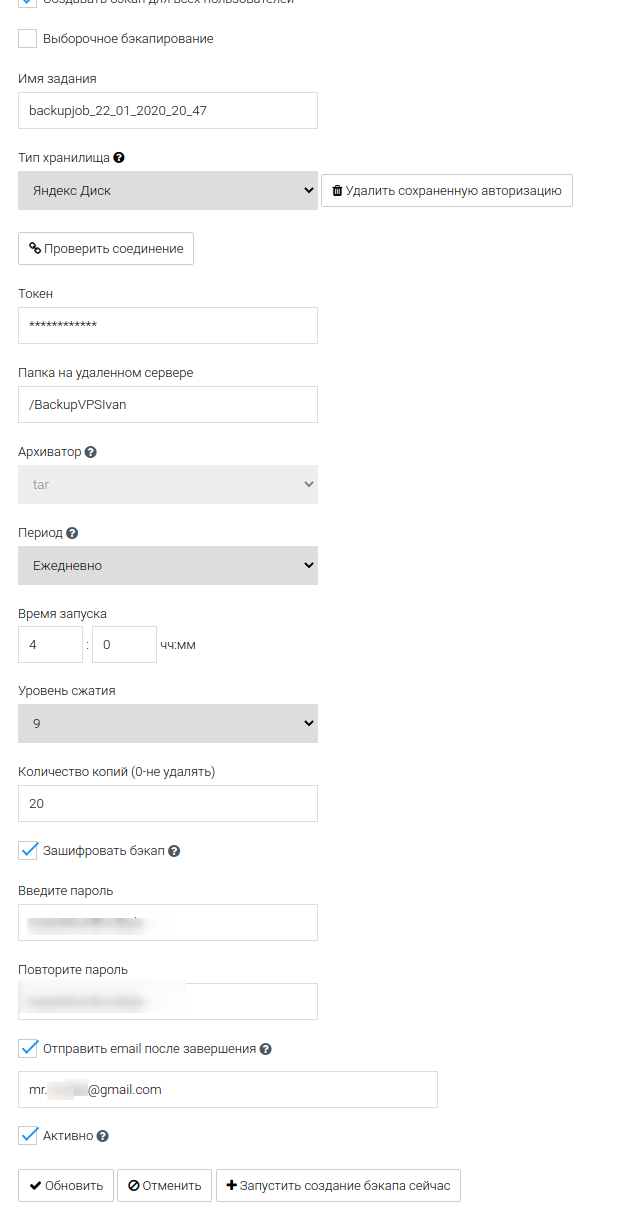Open the Тип хранилища dropdown showing Яндекс Диск
The height and width of the screenshot is (1228, 639).
167,190
